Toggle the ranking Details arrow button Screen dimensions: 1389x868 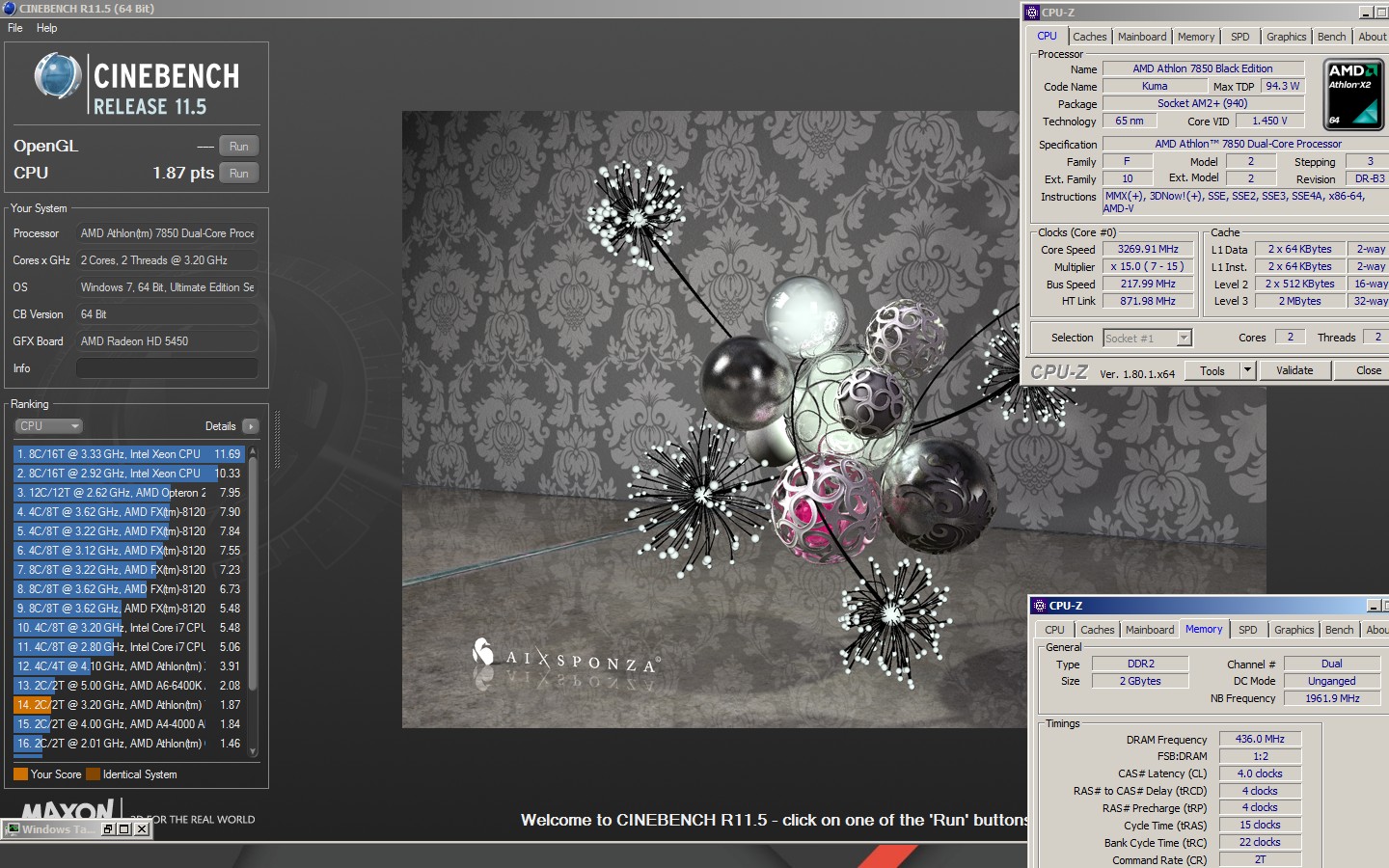(x=251, y=426)
